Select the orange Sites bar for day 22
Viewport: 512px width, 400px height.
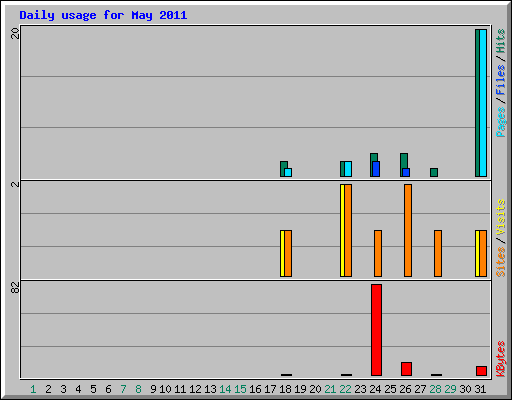tap(348, 230)
